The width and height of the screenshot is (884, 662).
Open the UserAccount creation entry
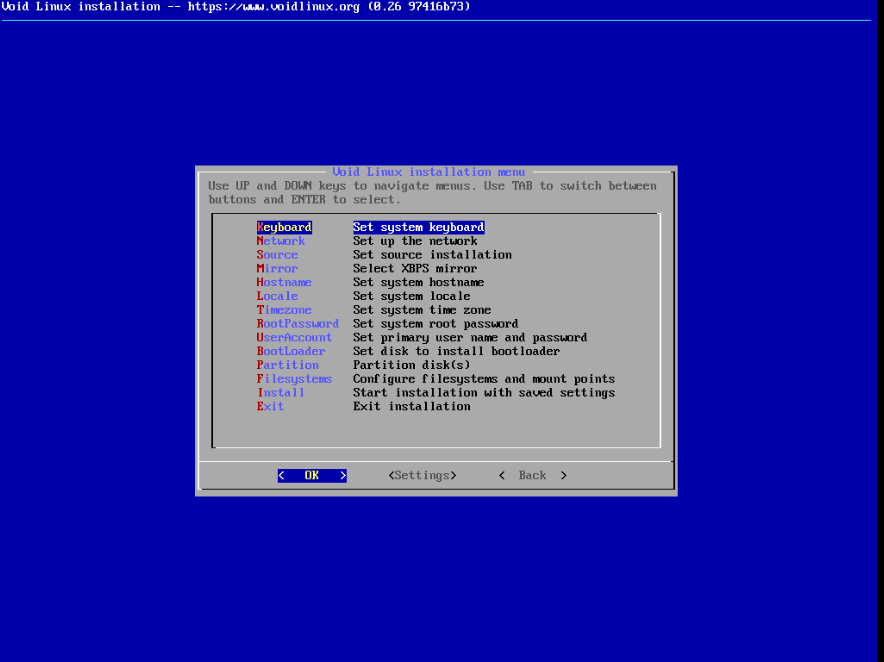(294, 337)
